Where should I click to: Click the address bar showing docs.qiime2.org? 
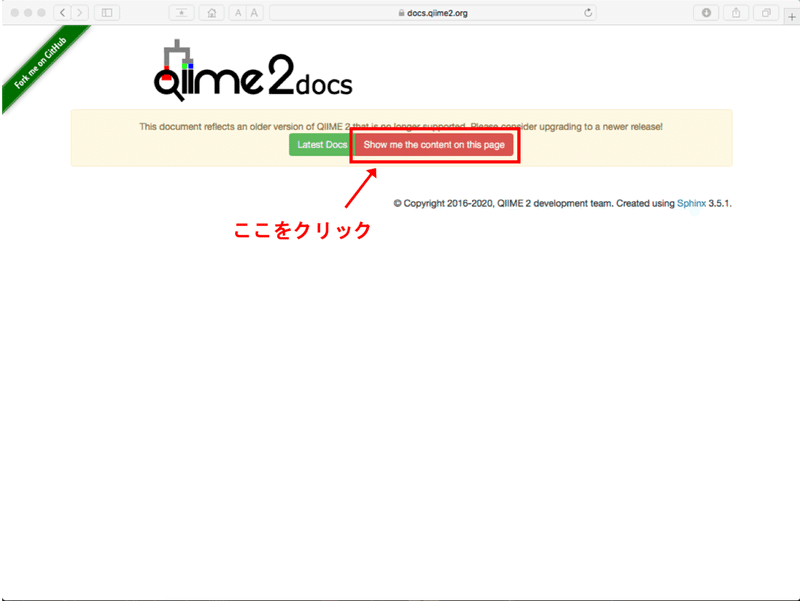click(440, 13)
